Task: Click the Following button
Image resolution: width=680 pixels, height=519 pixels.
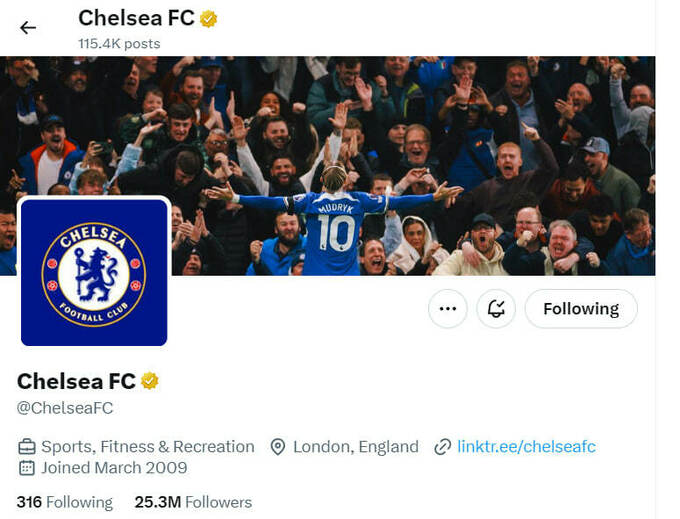Action: pyautogui.click(x=581, y=309)
